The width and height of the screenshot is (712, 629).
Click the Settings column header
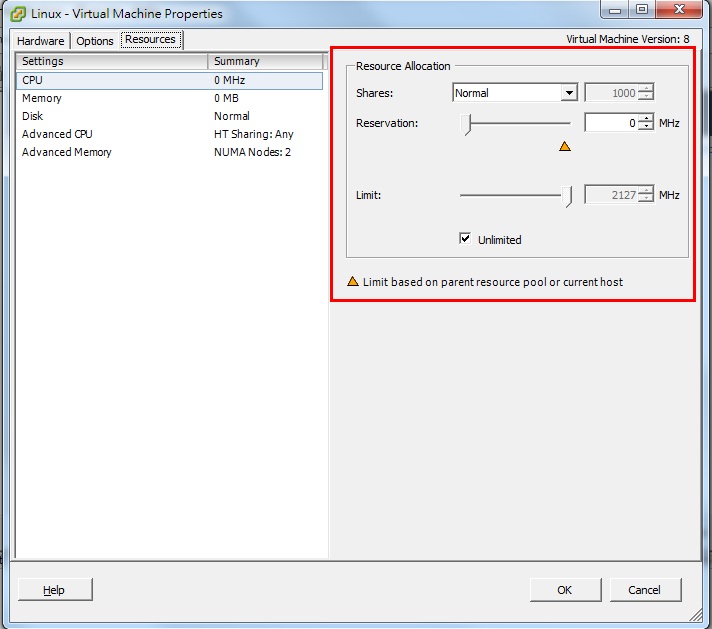[x=111, y=61]
